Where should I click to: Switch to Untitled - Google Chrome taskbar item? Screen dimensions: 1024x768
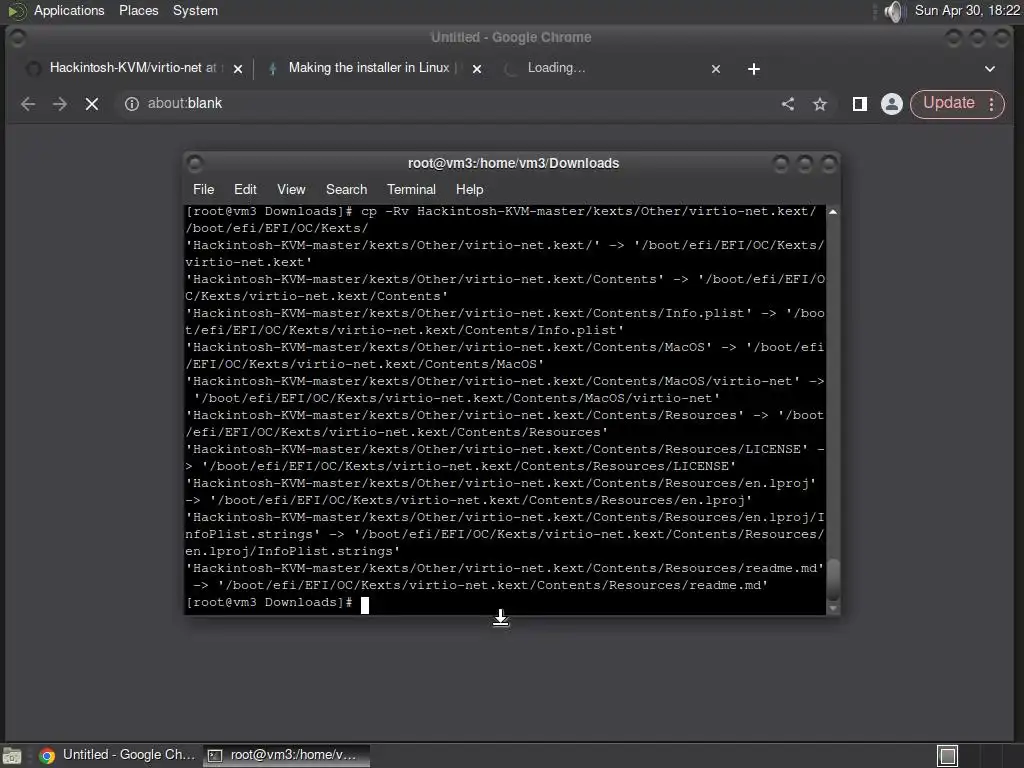tap(118, 755)
